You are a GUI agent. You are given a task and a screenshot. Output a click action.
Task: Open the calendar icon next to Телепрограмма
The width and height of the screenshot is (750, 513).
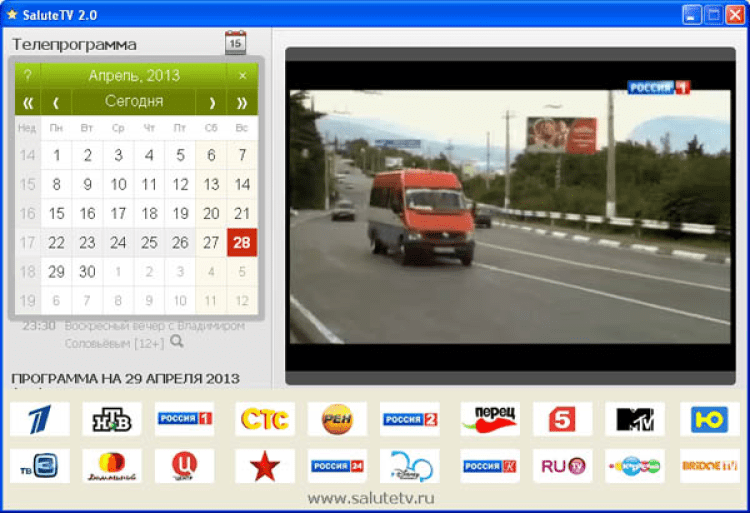[x=235, y=43]
